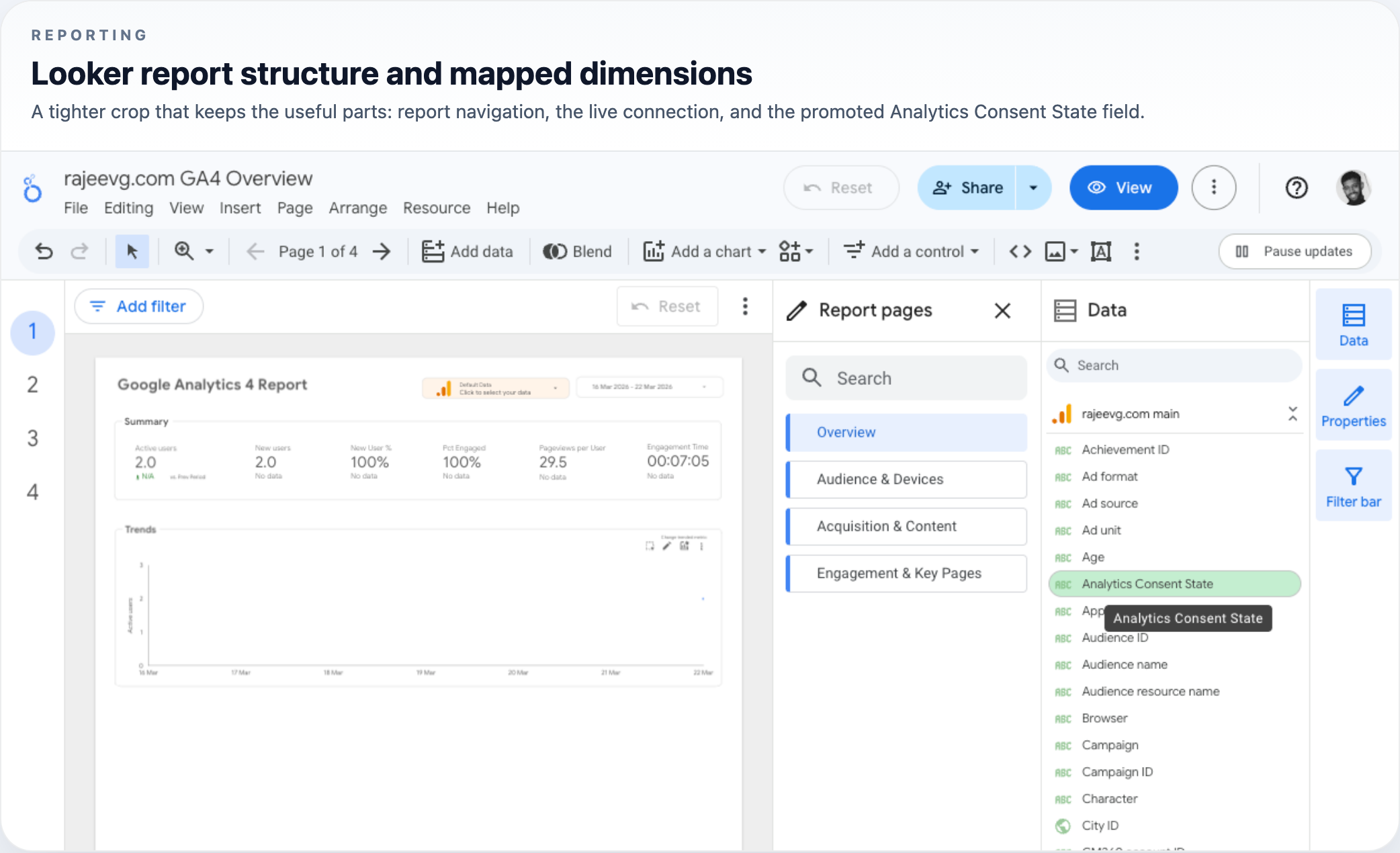Open the Filter bar side tab
The height and width of the screenshot is (853, 1400).
point(1353,486)
